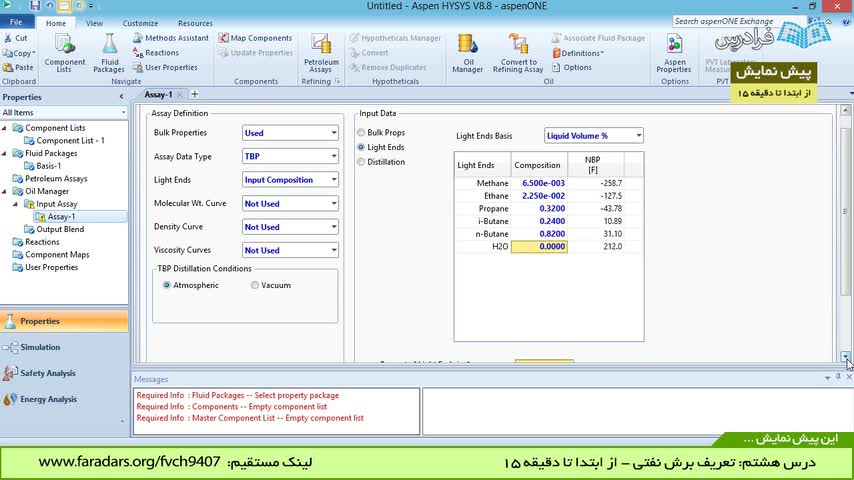Switch to the Customize ribbon tab
The image size is (854, 480).
click(x=140, y=23)
